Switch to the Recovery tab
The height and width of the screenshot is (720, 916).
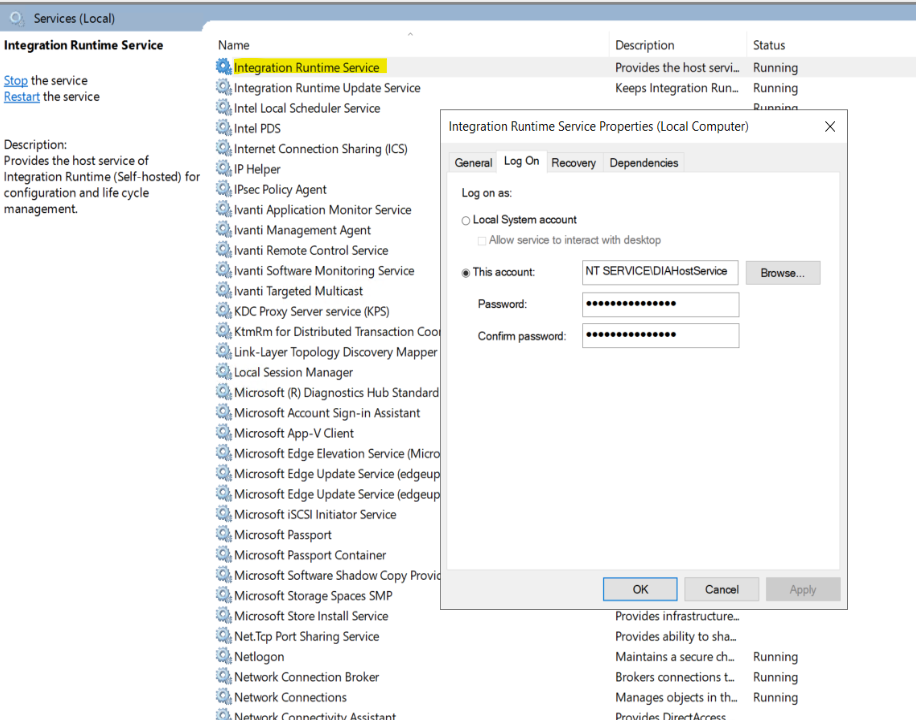(x=574, y=162)
